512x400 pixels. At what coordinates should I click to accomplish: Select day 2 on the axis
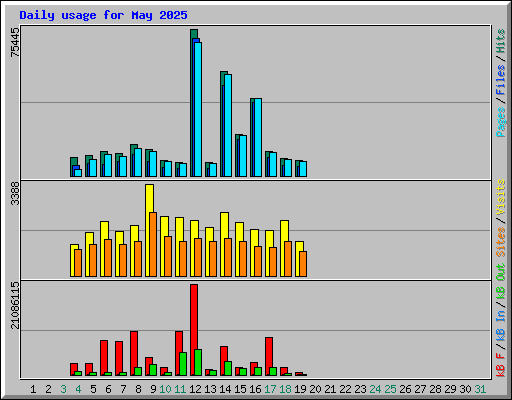pyautogui.click(x=48, y=389)
